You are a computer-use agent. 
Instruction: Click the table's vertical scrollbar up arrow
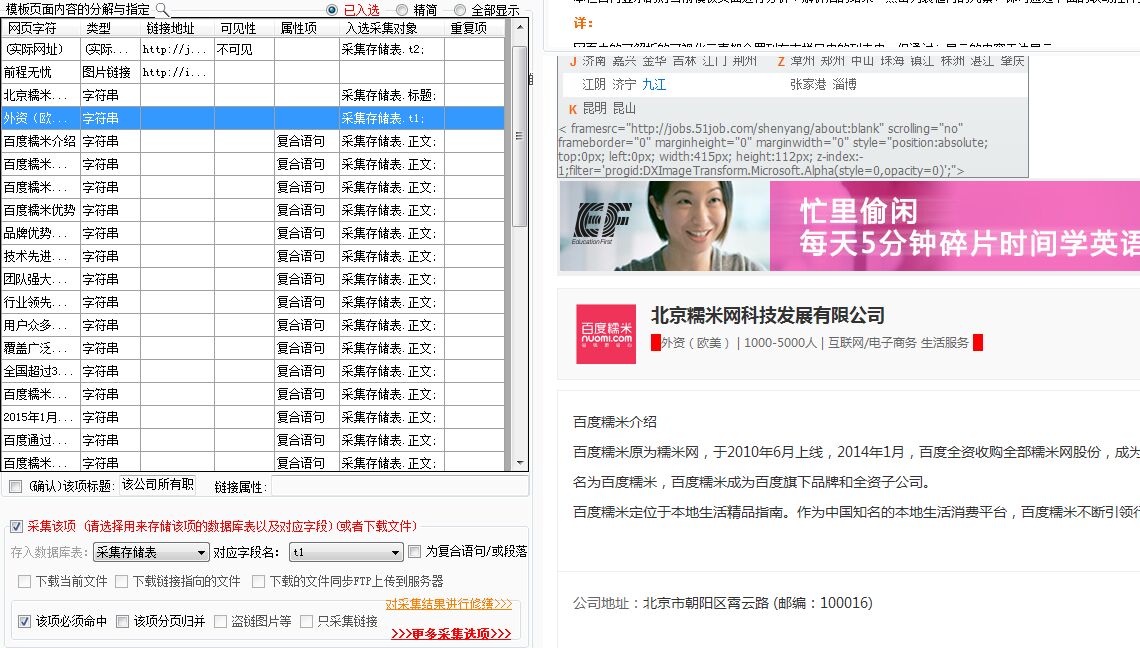[520, 27]
